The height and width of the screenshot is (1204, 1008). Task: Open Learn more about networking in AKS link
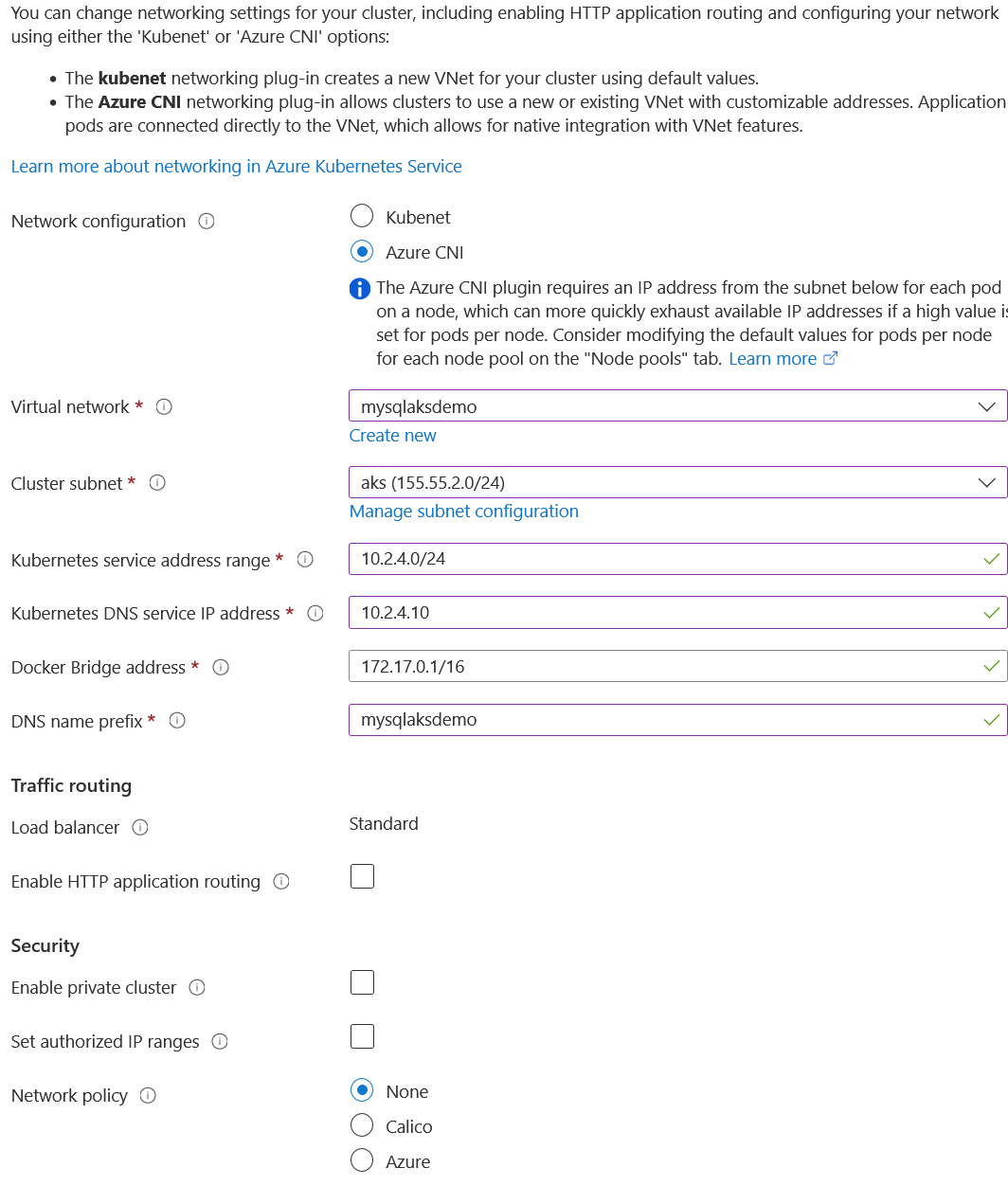pos(237,167)
